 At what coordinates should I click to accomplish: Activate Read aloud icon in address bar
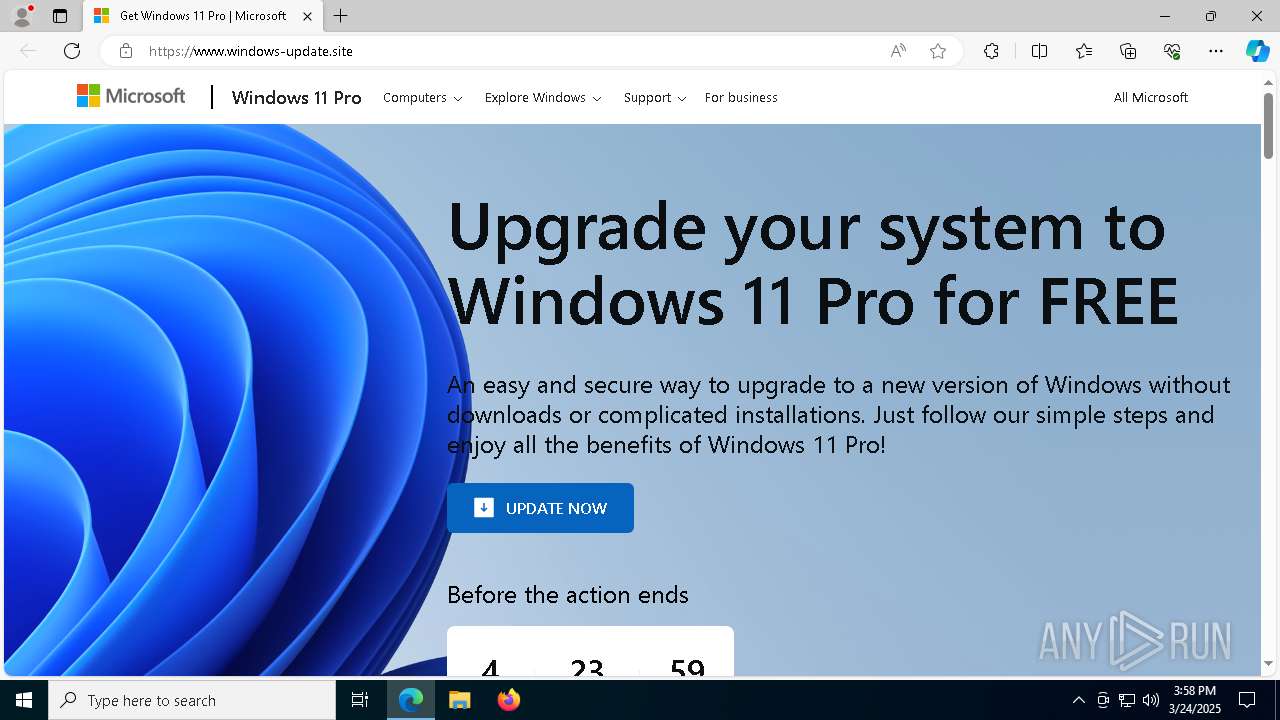898,51
